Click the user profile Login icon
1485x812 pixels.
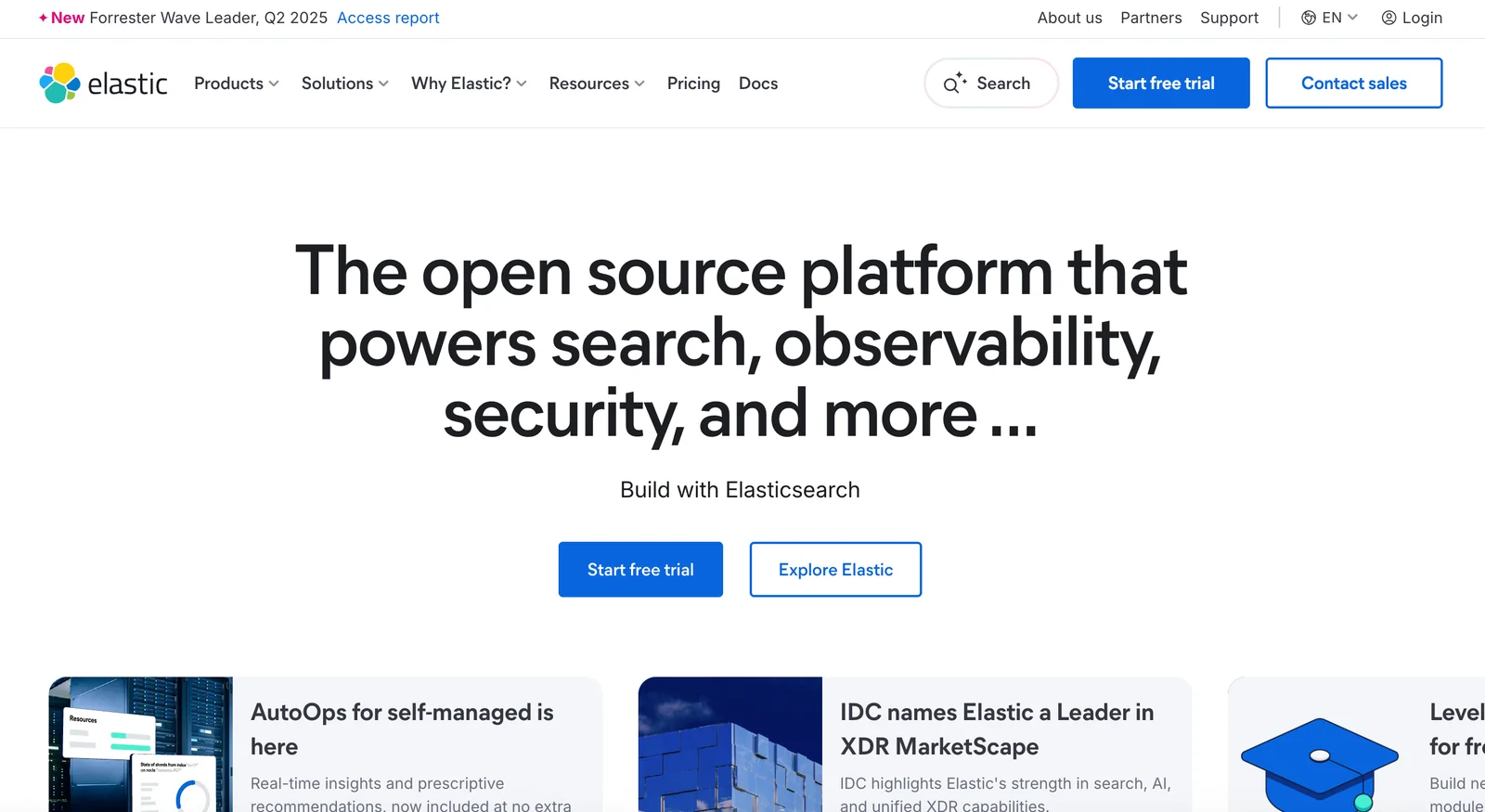[x=1388, y=18]
